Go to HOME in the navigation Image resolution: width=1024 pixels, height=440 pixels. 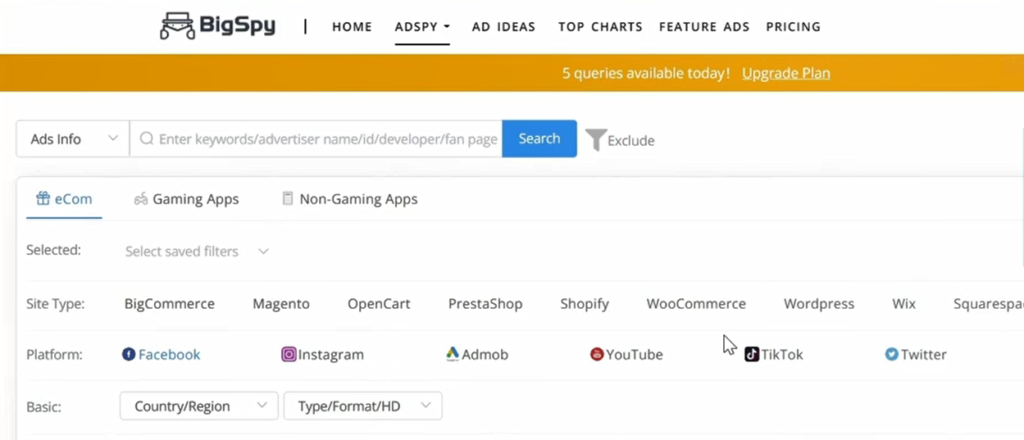pos(352,27)
